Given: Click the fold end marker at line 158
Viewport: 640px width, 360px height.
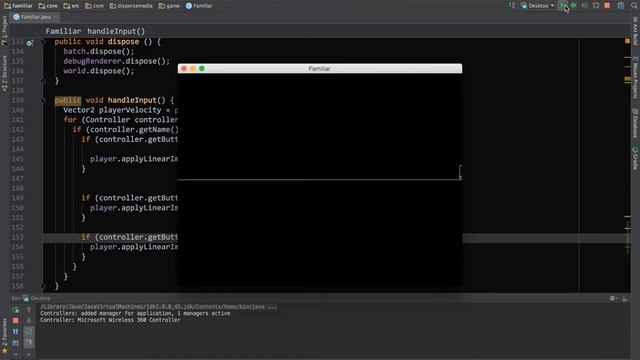Looking at the screenshot, I should click(x=43, y=287).
